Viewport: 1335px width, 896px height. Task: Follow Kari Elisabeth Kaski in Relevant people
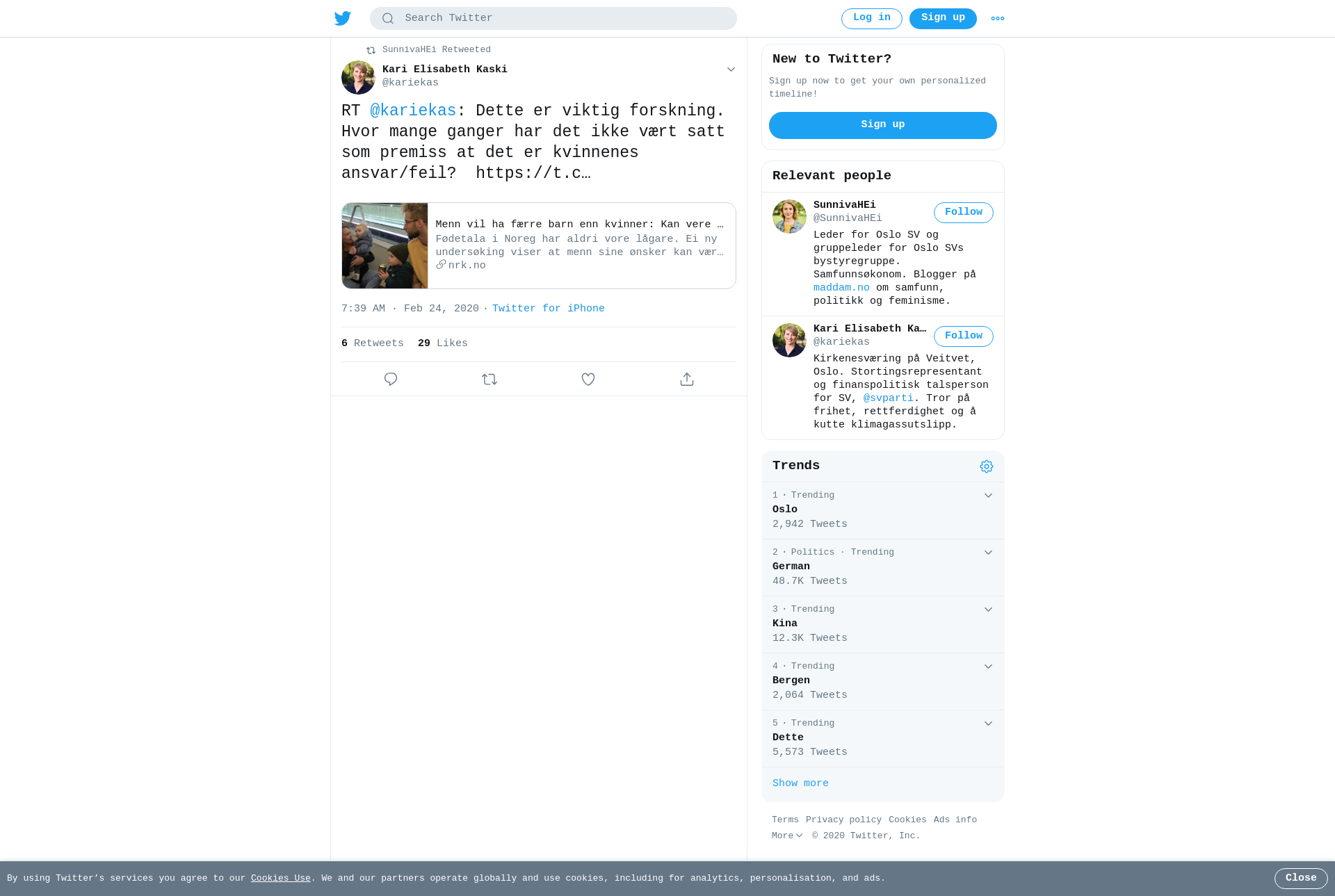[963, 336]
